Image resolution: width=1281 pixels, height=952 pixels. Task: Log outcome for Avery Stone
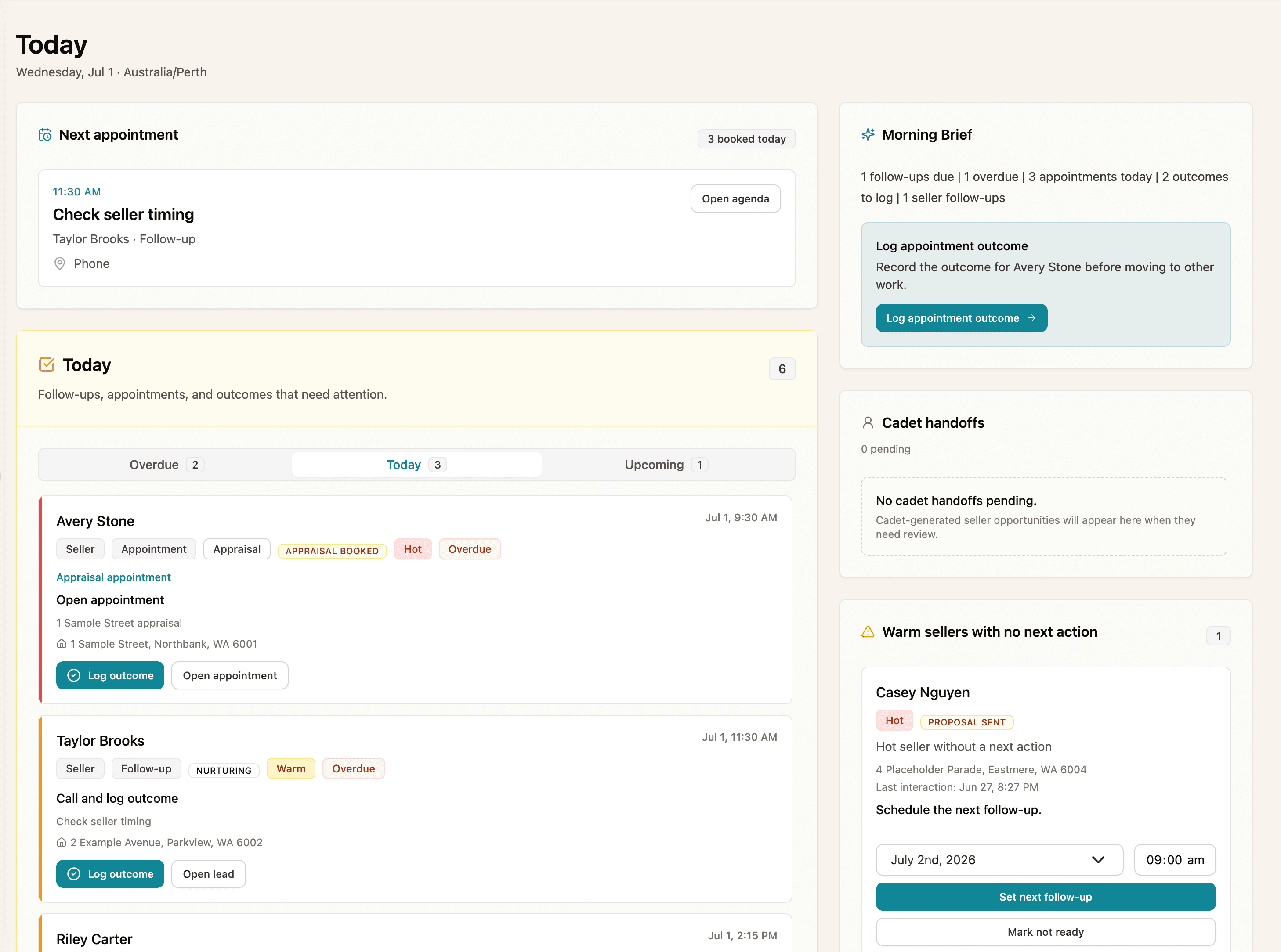pyautogui.click(x=110, y=676)
